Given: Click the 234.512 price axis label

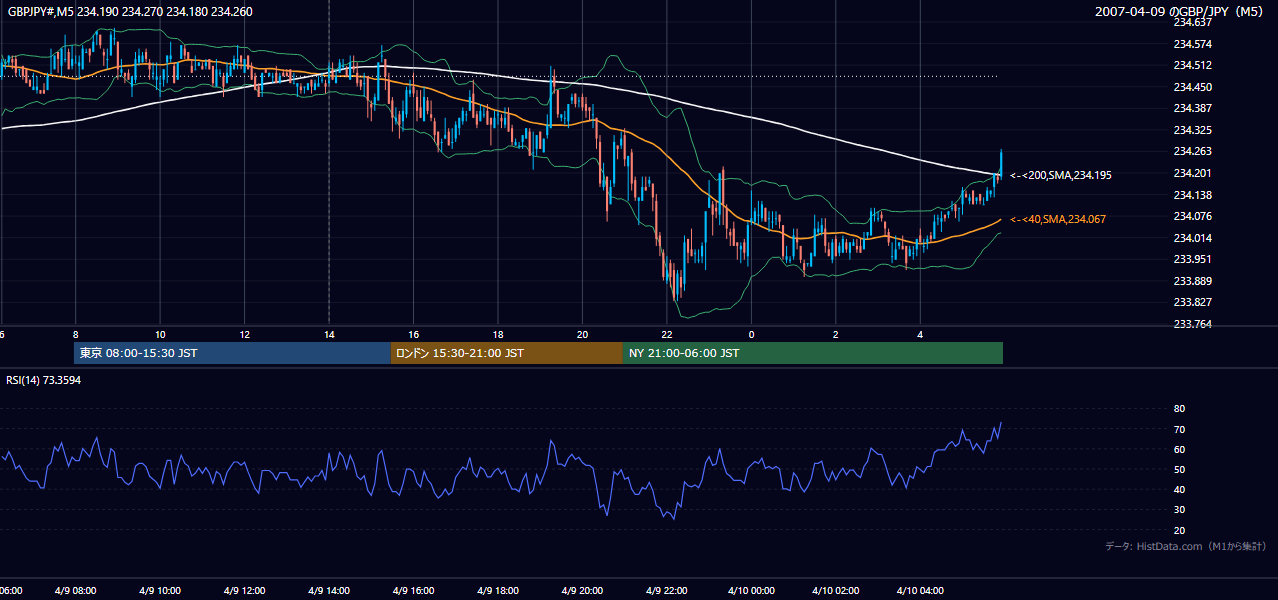Looking at the screenshot, I should [1192, 65].
